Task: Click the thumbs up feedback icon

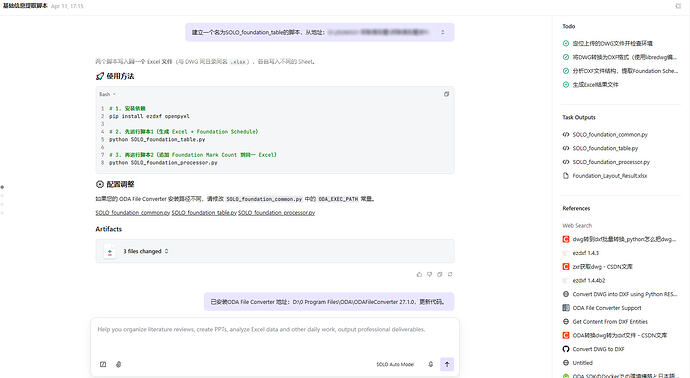Action: 419,274
